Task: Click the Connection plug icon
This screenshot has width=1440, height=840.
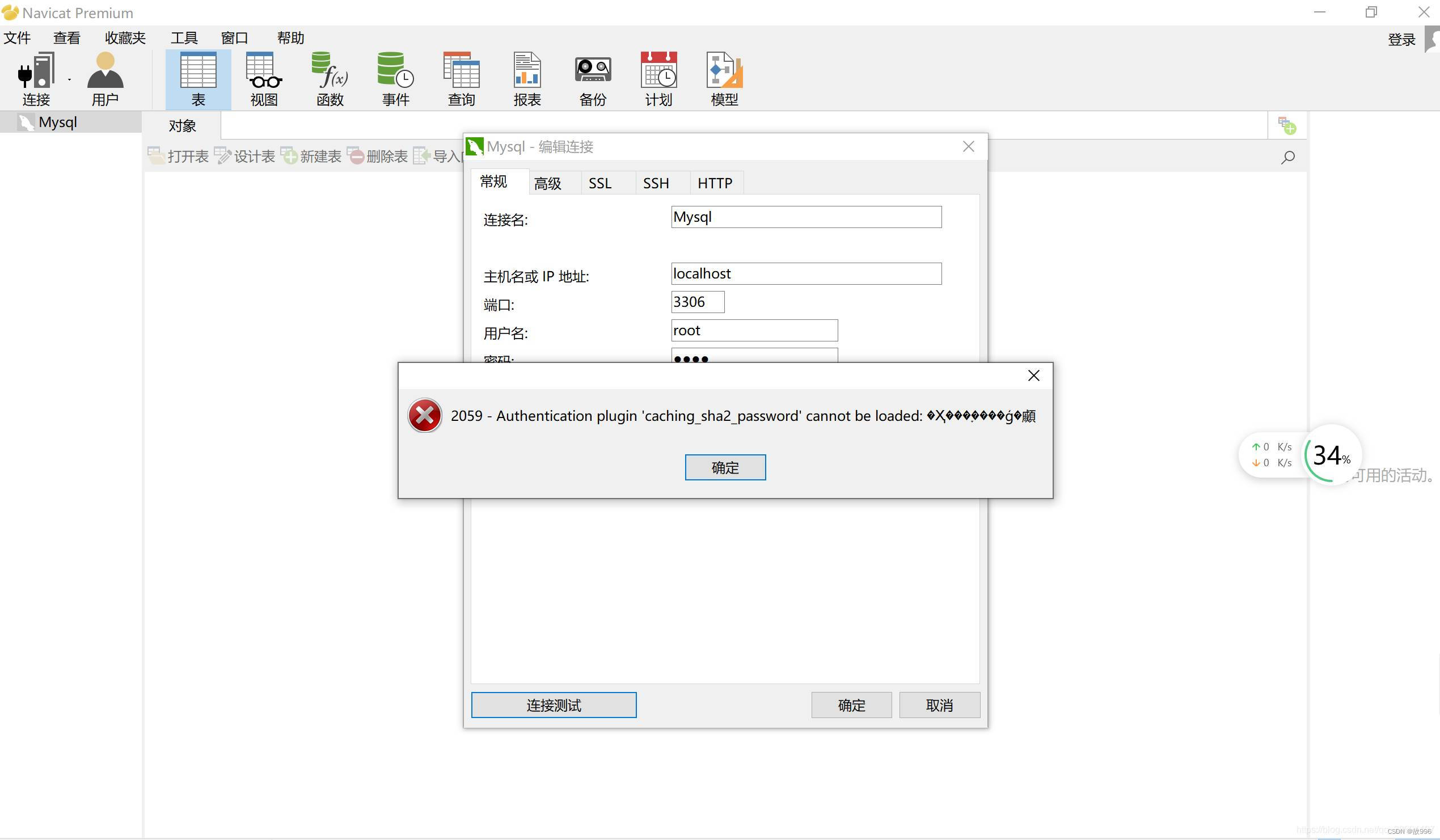Action: pyautogui.click(x=35, y=71)
